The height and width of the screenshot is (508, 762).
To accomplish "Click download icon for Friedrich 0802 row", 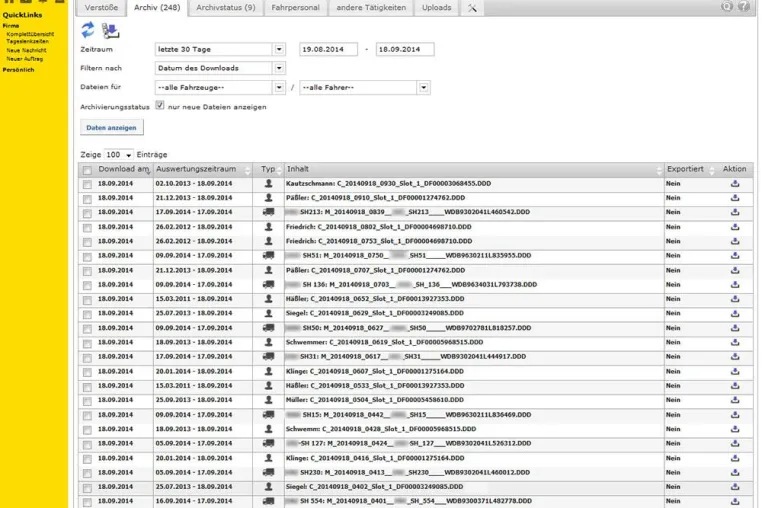I will click(x=735, y=227).
